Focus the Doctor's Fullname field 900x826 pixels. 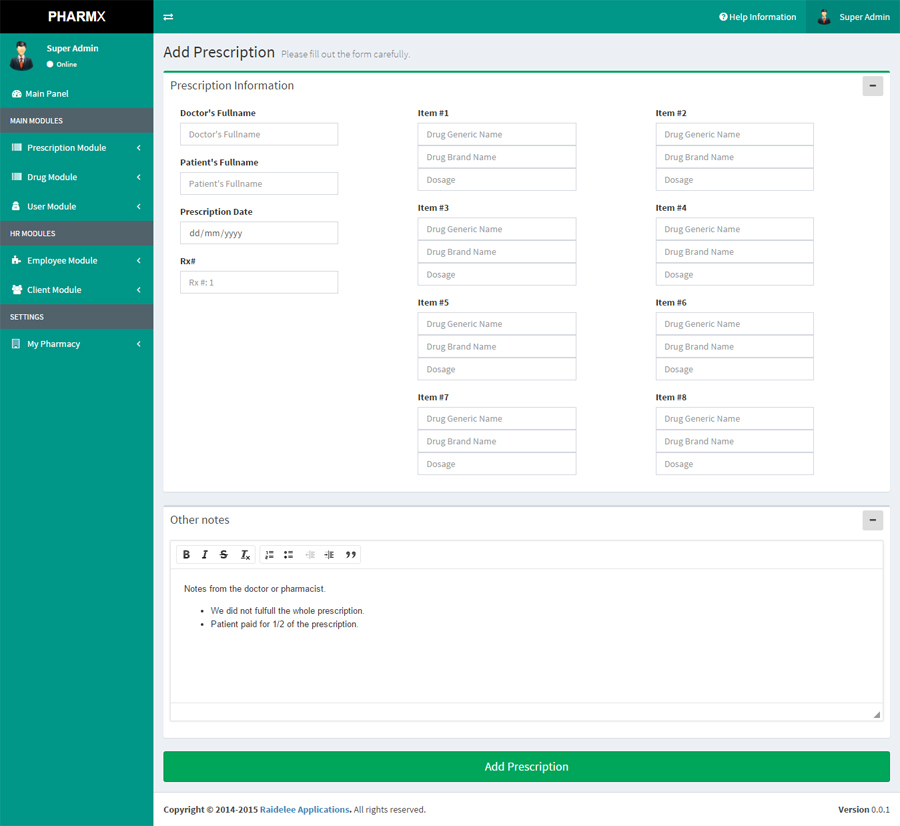click(259, 135)
